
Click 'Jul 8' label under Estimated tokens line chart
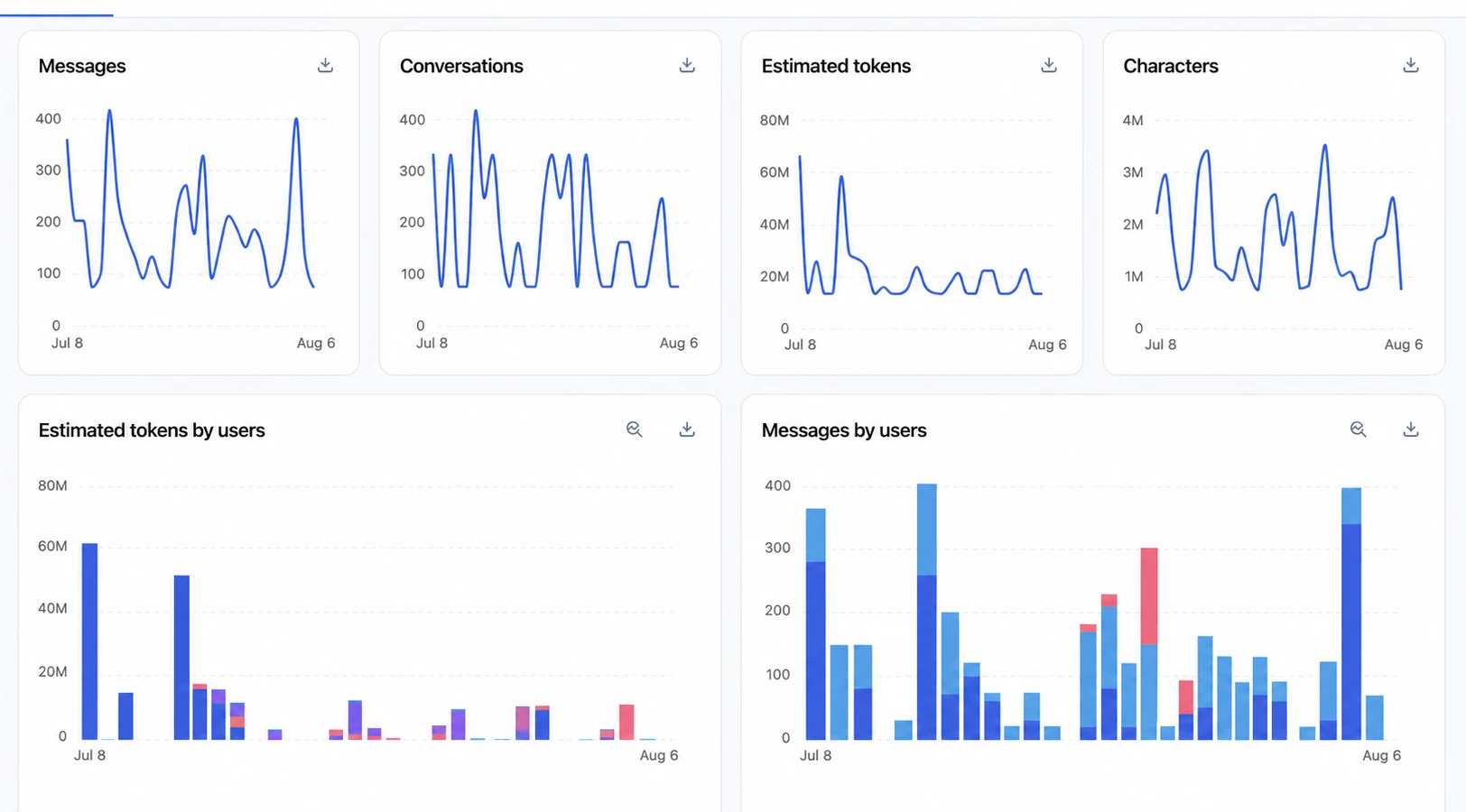(800, 345)
